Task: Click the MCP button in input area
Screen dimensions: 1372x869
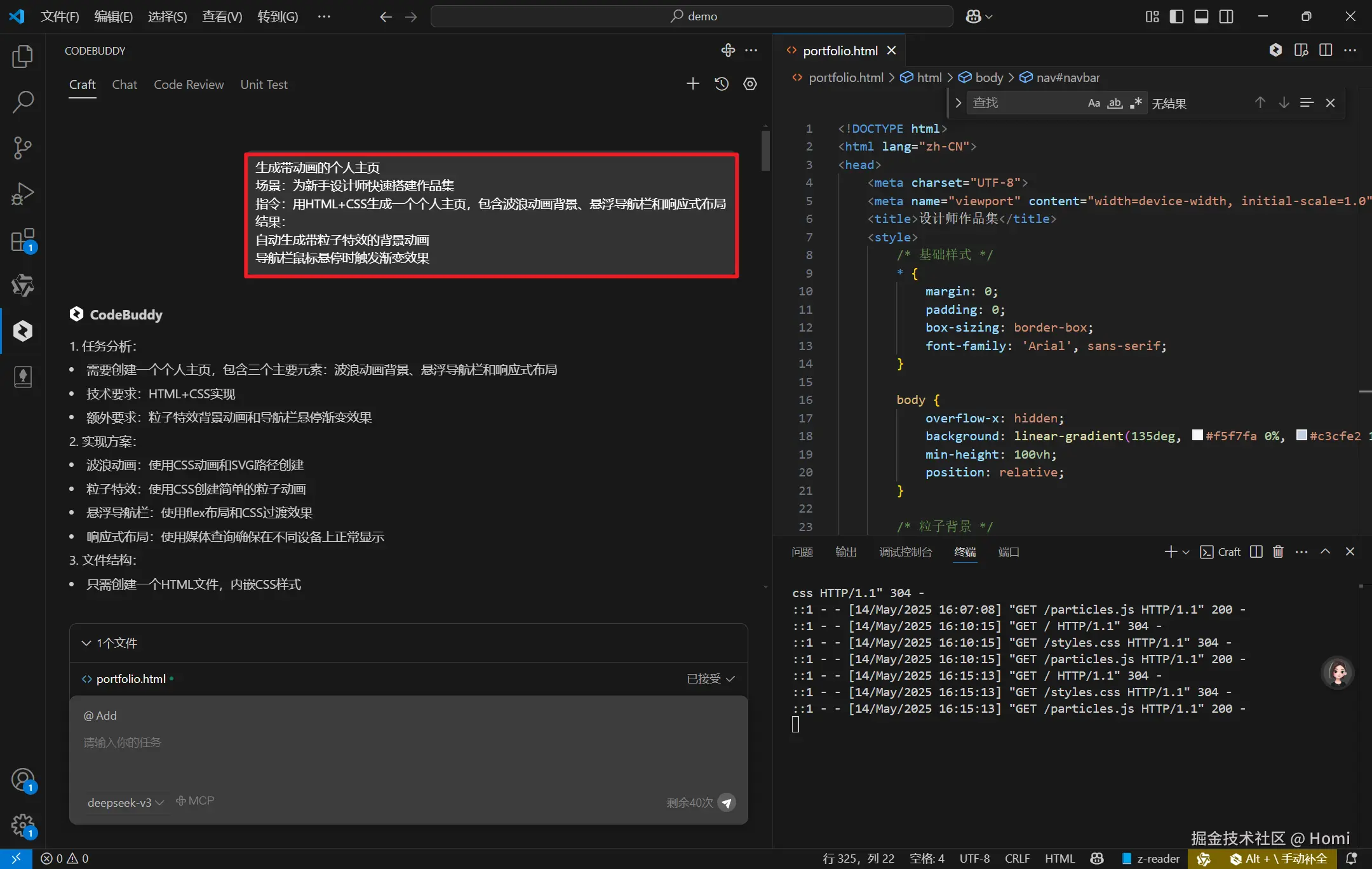Action: point(195,801)
